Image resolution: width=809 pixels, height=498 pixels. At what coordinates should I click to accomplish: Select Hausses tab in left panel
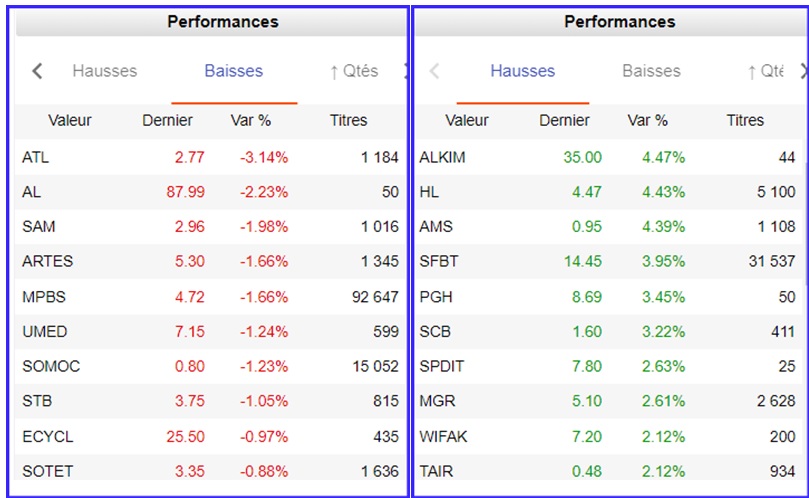pyautogui.click(x=105, y=71)
